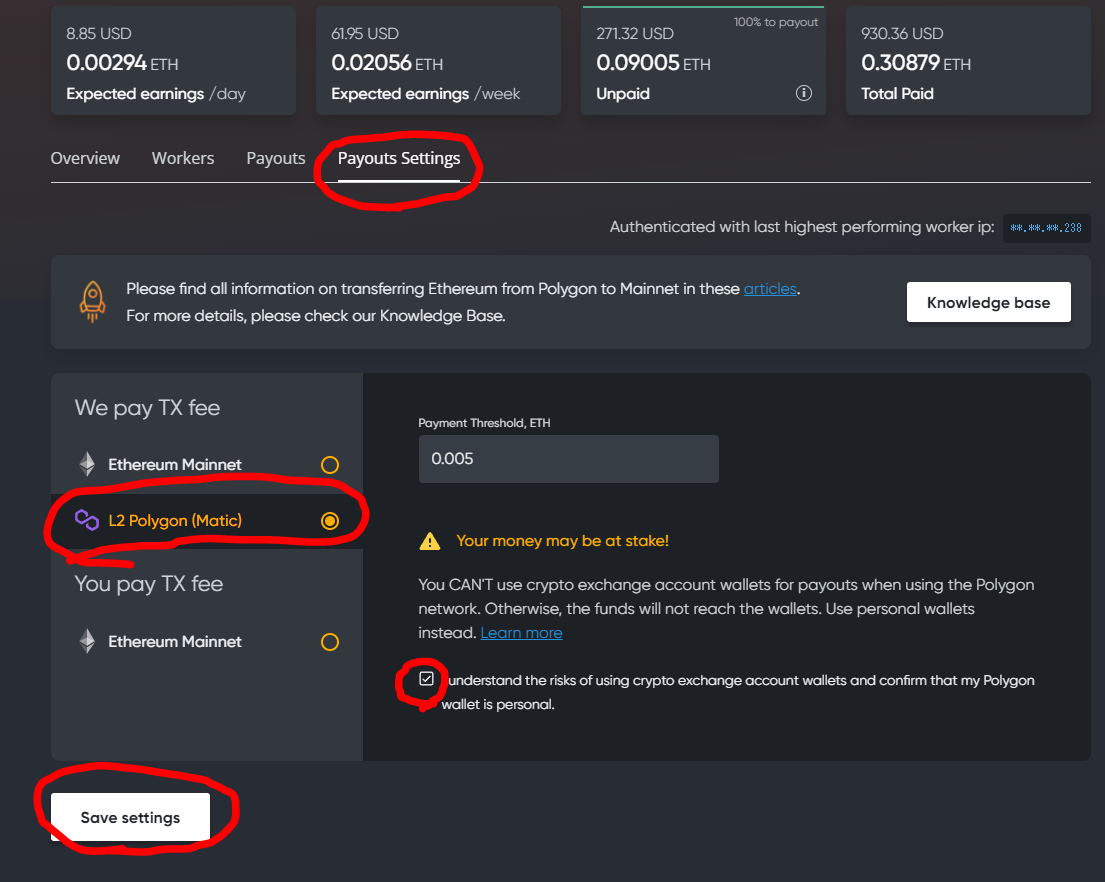Open the Workers tab
1105x882 pixels.
pos(183,158)
